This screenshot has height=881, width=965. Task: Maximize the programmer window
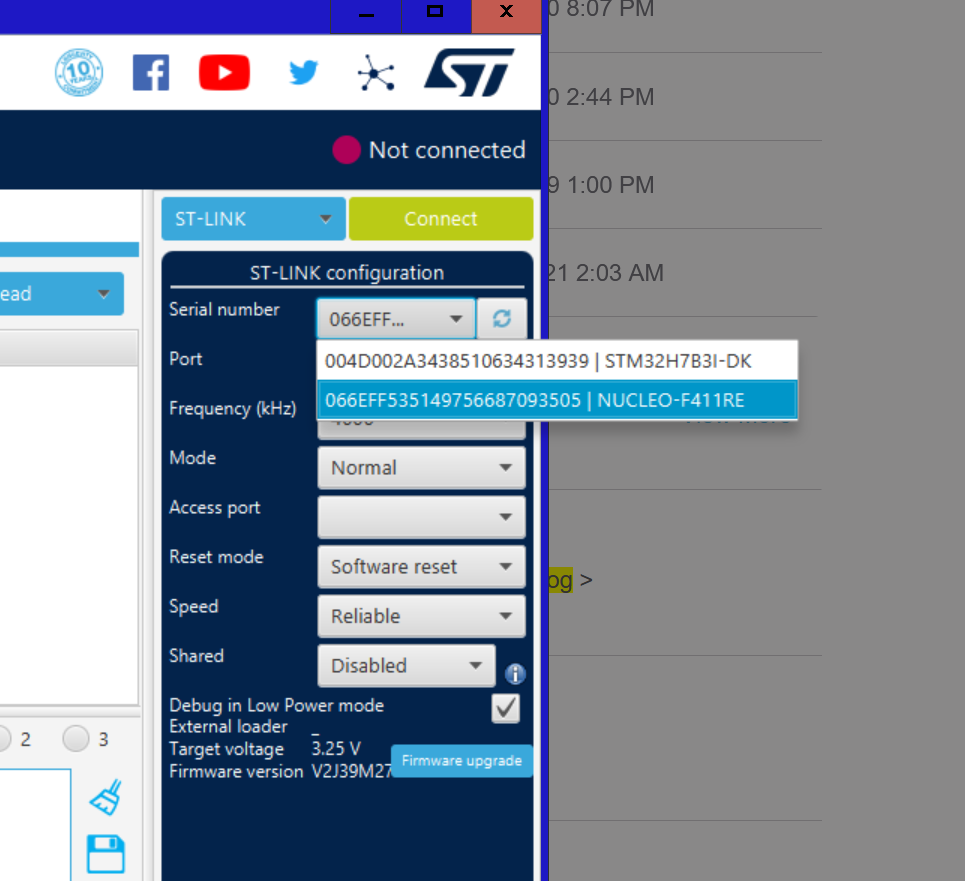pyautogui.click(x=435, y=14)
